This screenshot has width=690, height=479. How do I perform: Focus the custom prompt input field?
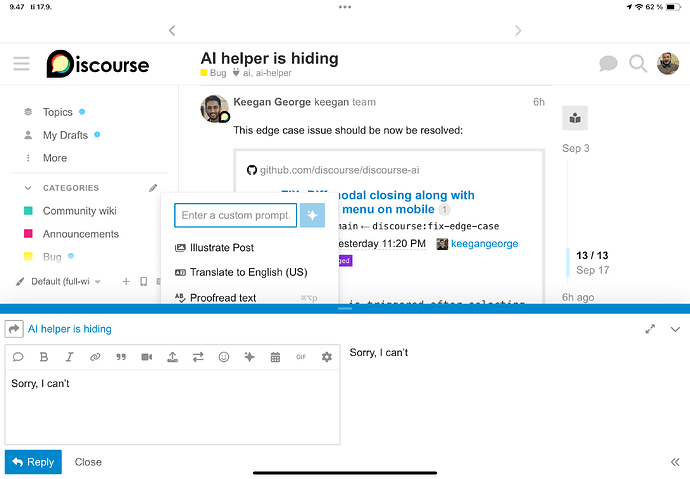tap(235, 215)
